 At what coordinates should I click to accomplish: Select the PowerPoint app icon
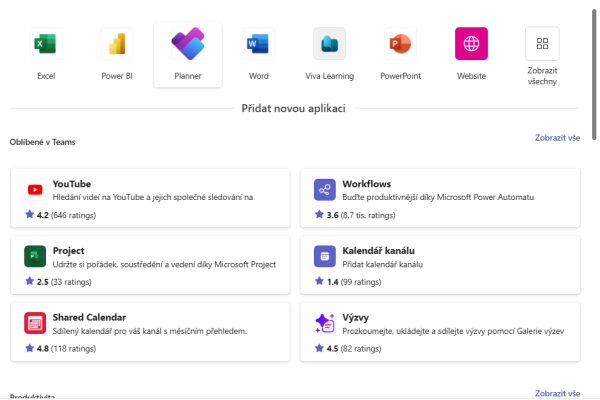point(400,44)
